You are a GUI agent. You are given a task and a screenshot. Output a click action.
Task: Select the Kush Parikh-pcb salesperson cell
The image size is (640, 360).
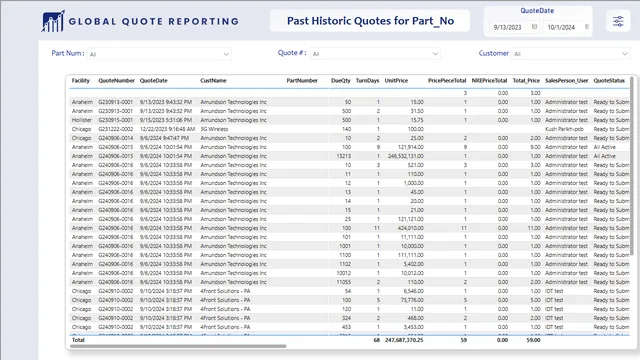tap(564, 129)
